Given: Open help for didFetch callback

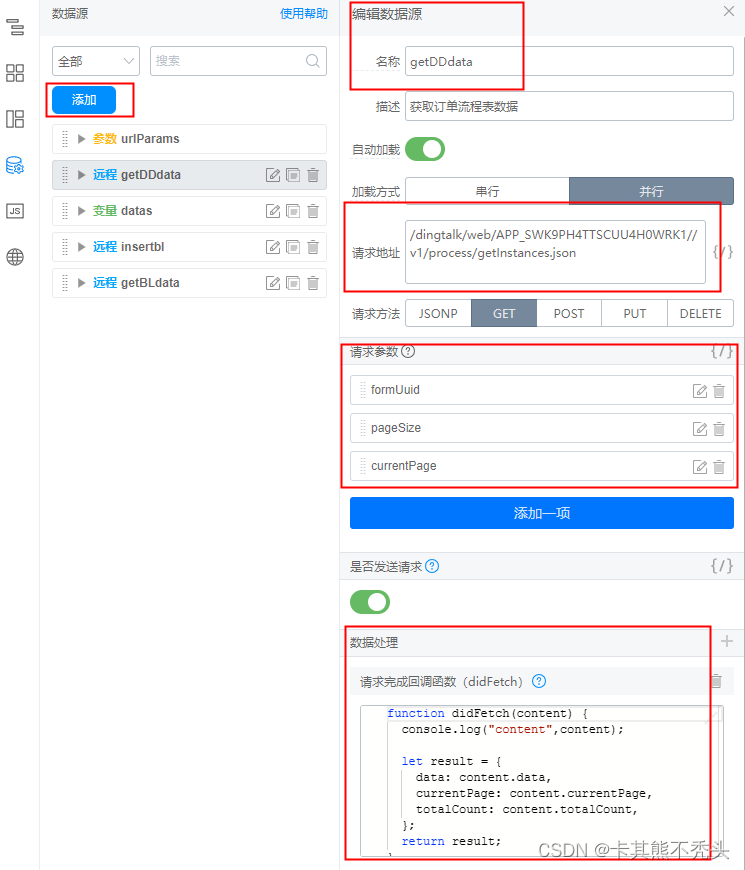Looking at the screenshot, I should (539, 681).
